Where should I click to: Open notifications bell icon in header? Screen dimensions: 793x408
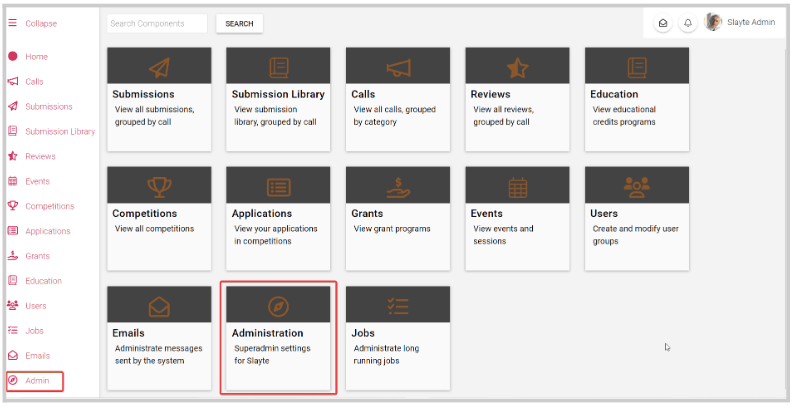coord(688,23)
